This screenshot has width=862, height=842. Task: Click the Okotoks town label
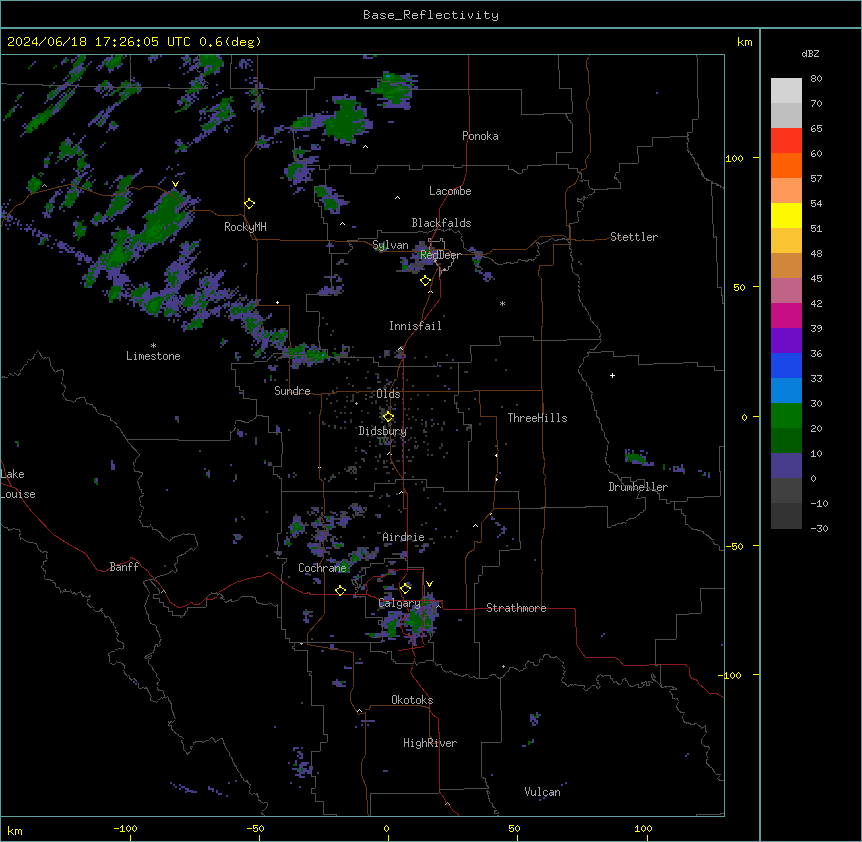412,700
